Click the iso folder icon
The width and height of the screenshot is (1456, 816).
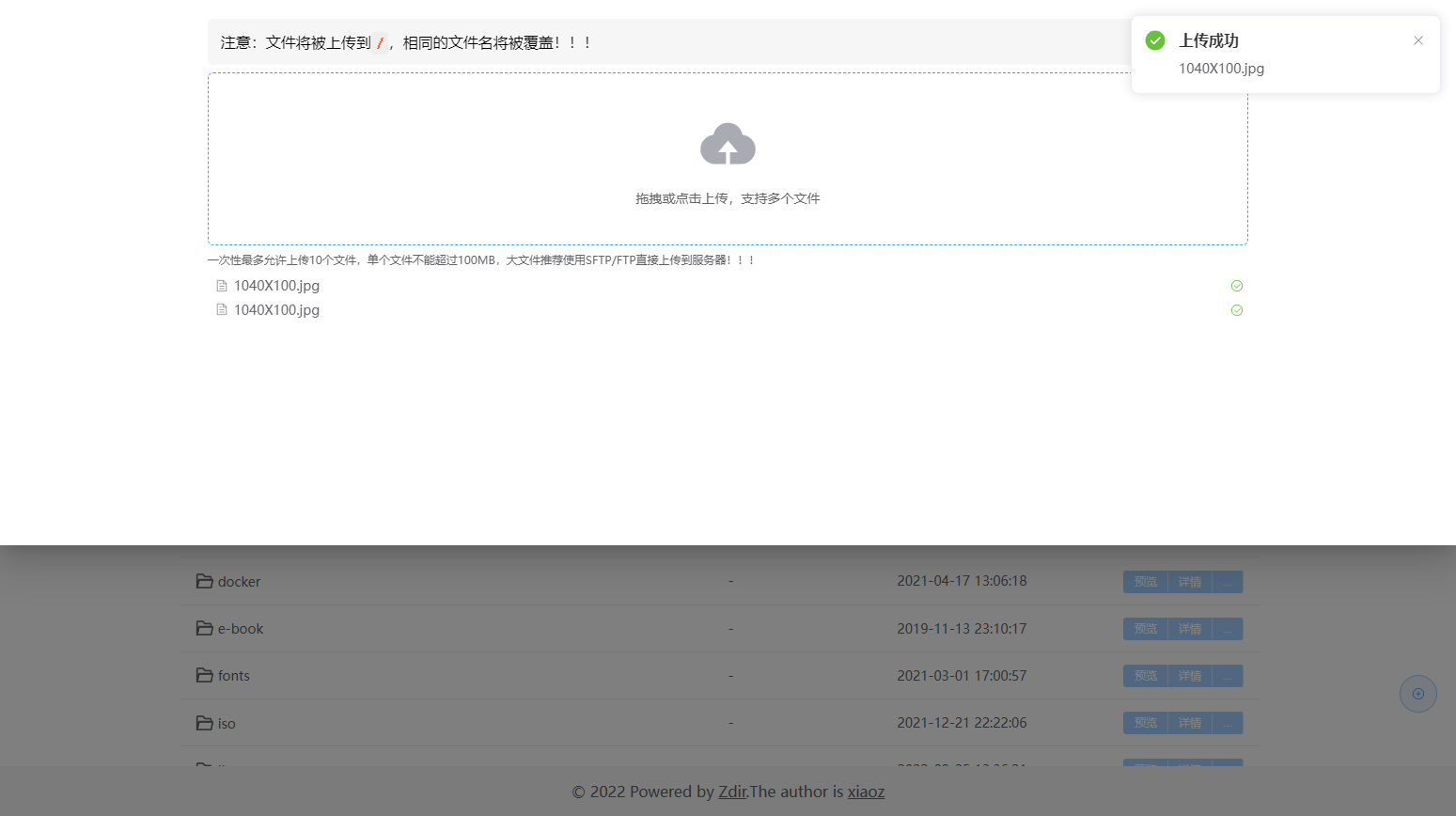pos(205,723)
